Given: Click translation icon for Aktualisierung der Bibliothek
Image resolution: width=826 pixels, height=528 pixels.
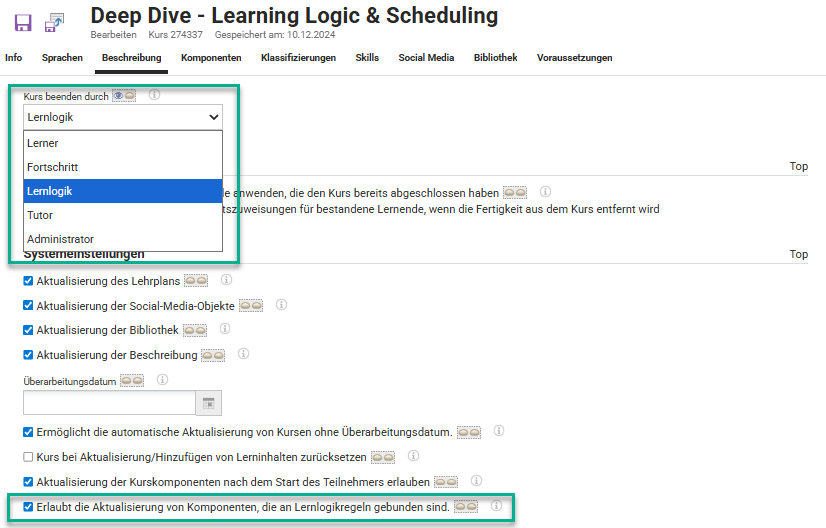Looking at the screenshot, I should click(x=195, y=330).
